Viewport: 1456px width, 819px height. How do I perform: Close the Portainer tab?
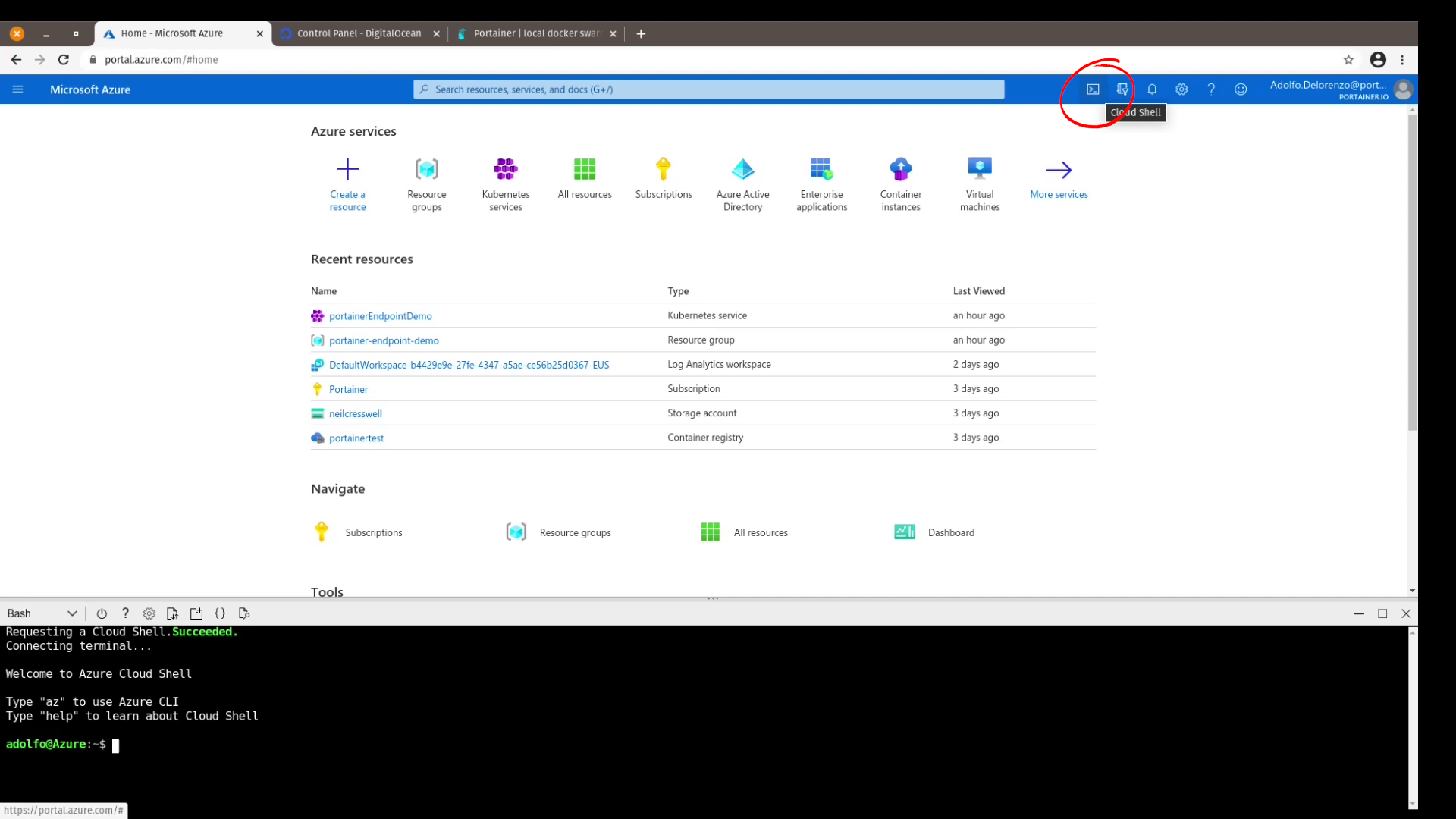(613, 33)
